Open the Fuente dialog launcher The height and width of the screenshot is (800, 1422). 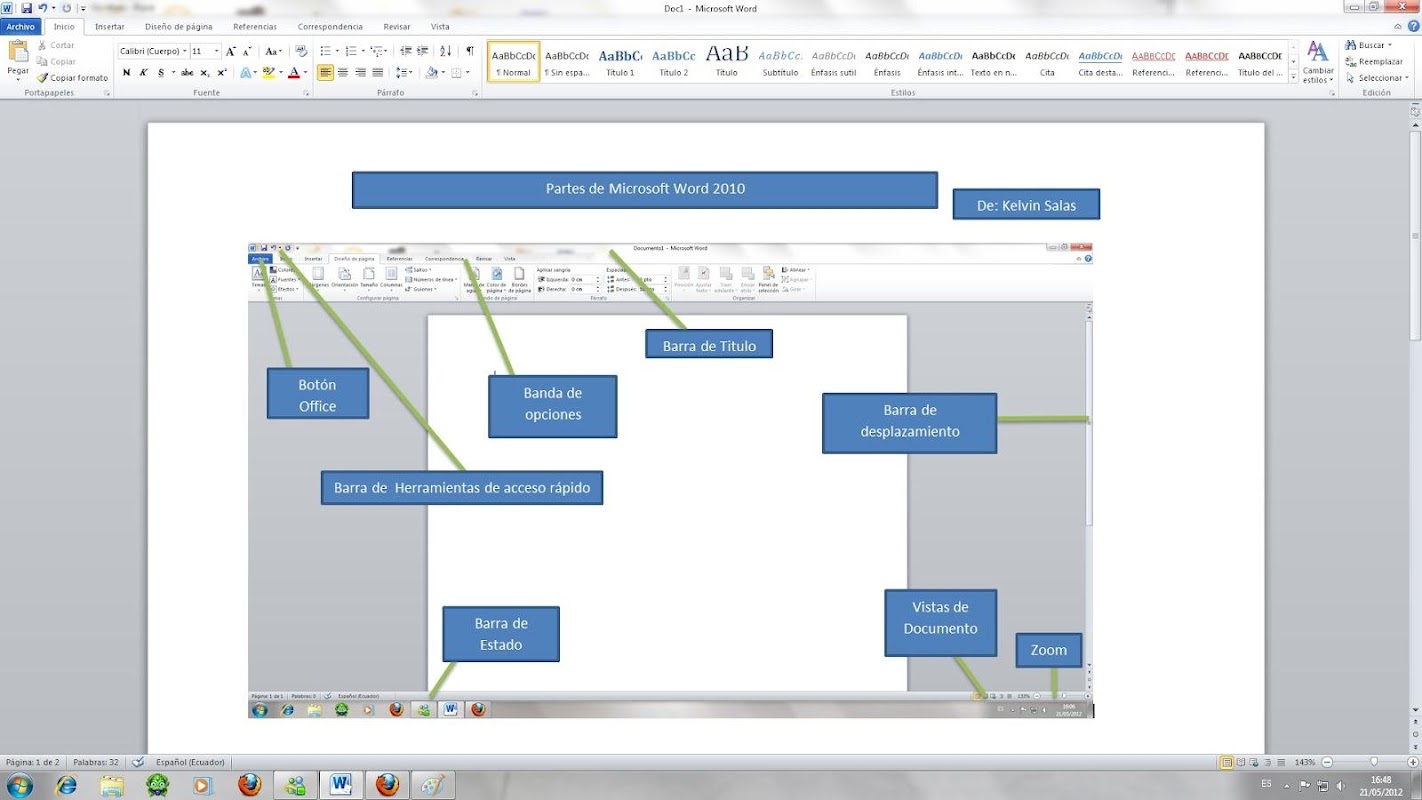pos(306,93)
